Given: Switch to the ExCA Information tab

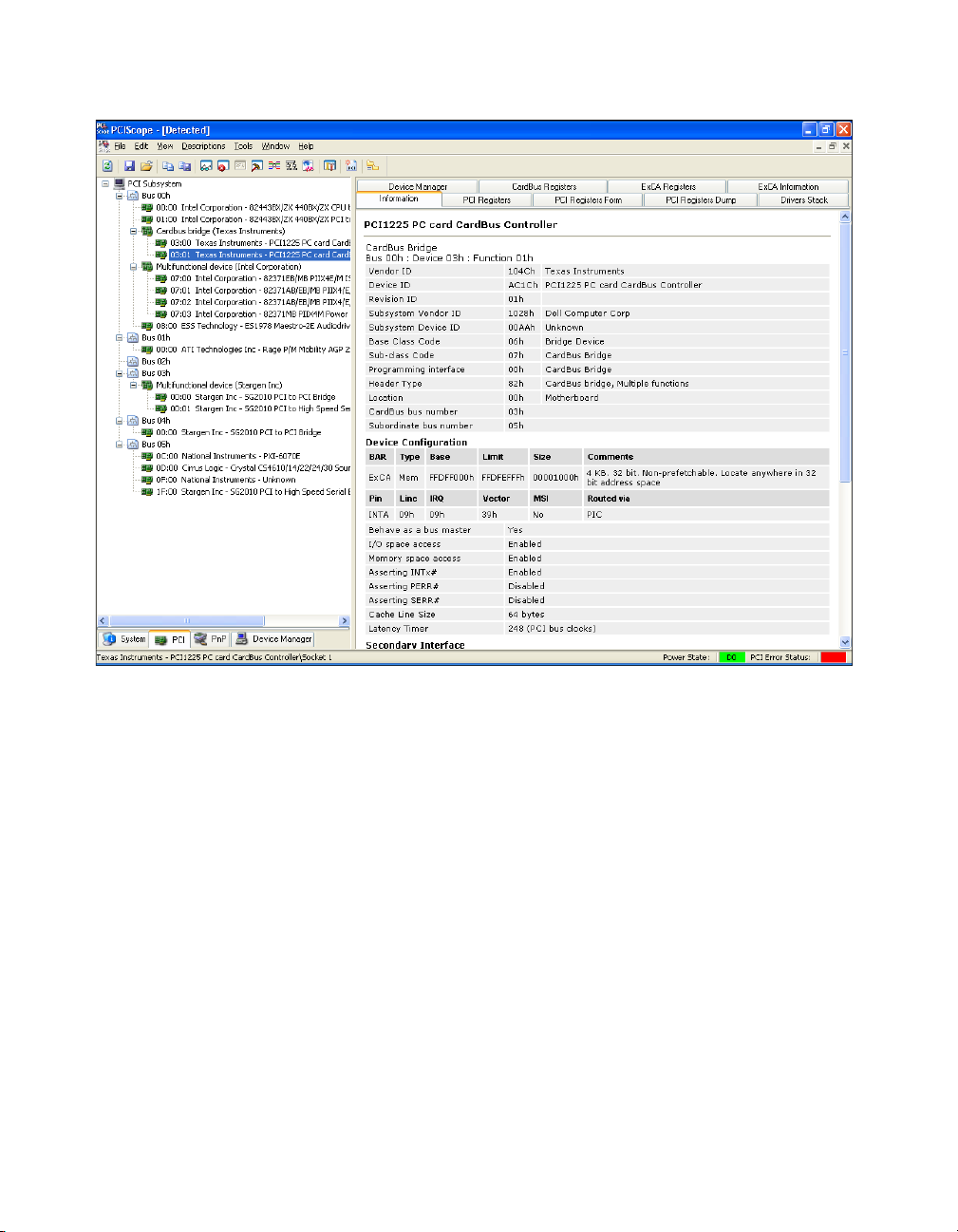Looking at the screenshot, I should (788, 187).
